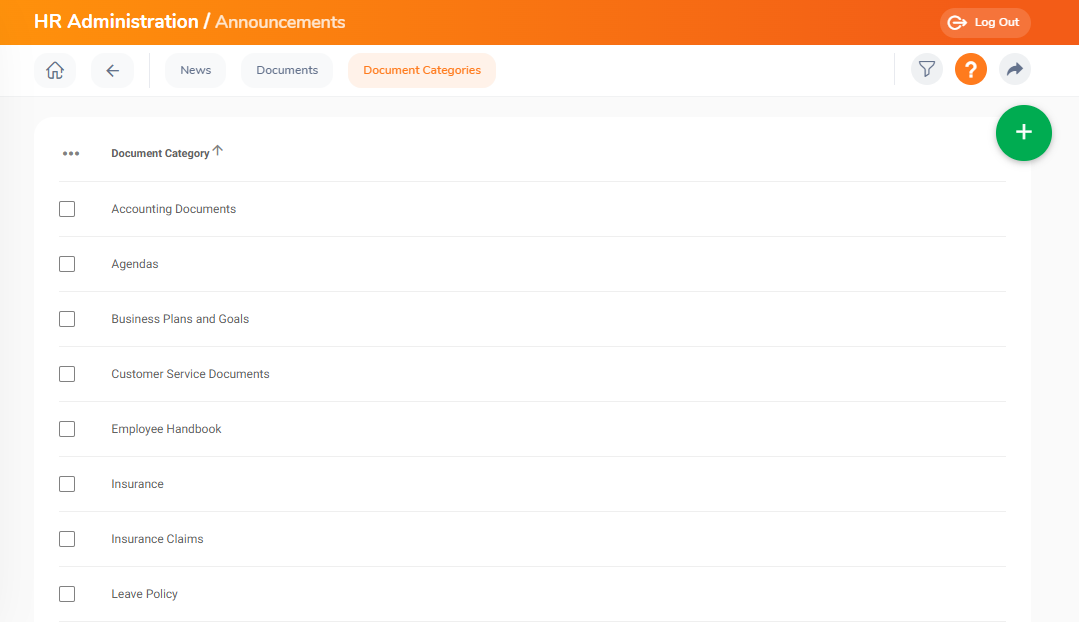The width and height of the screenshot is (1079, 622).
Task: Tick the Employee Handbook checkbox
Action: point(67,429)
